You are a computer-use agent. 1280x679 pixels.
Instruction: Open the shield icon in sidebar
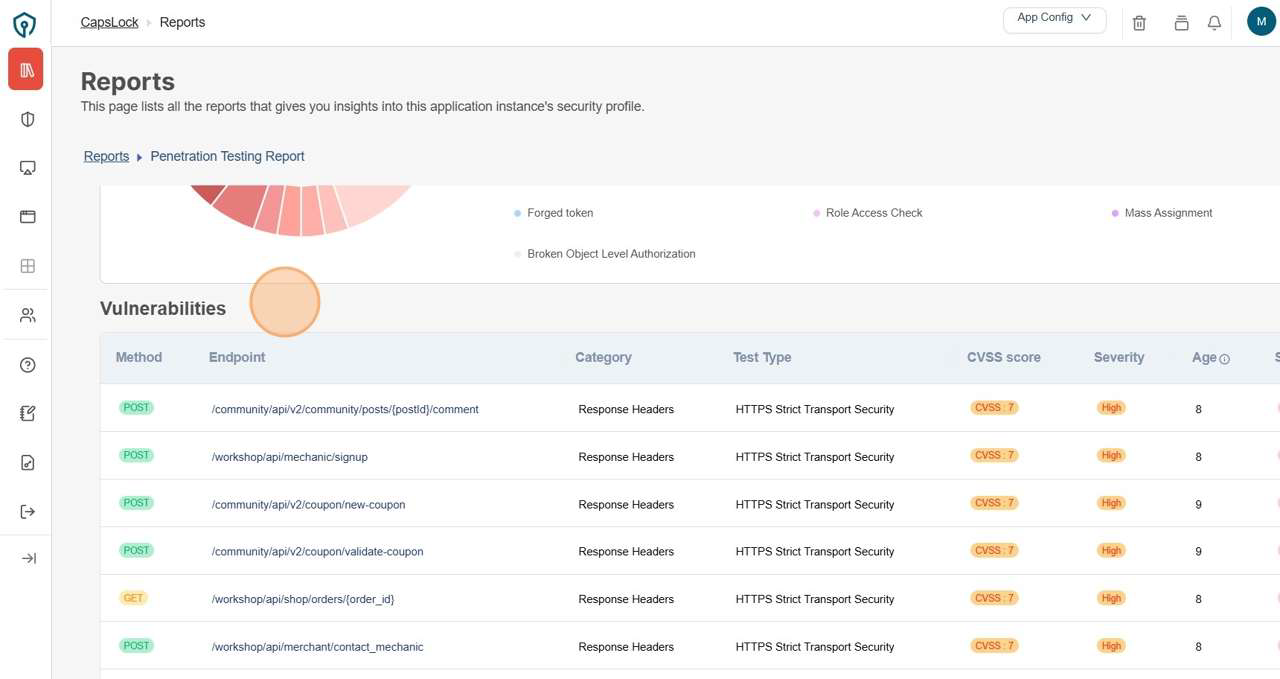[x=28, y=120]
